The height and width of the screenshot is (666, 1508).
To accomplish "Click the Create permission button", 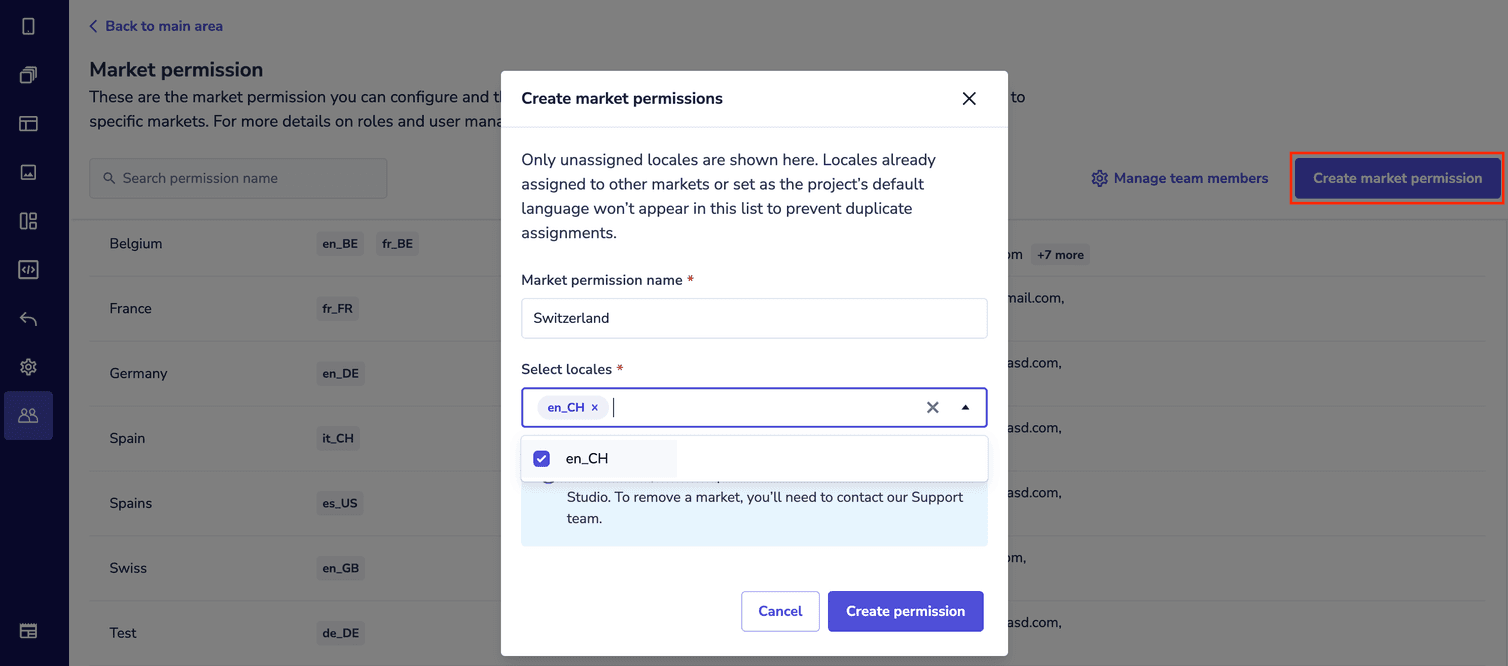I will [905, 611].
